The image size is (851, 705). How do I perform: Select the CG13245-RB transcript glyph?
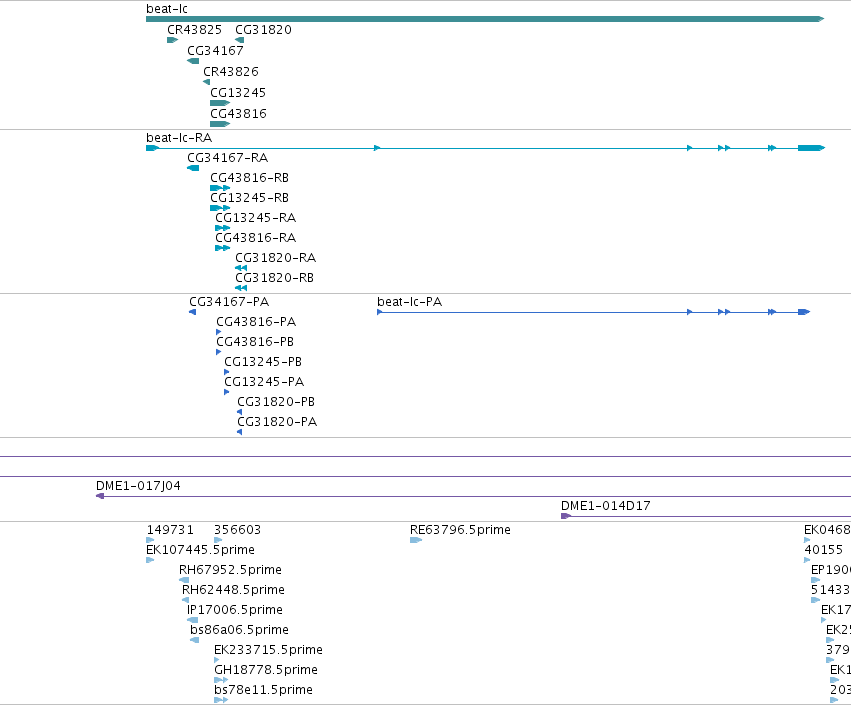click(x=220, y=208)
